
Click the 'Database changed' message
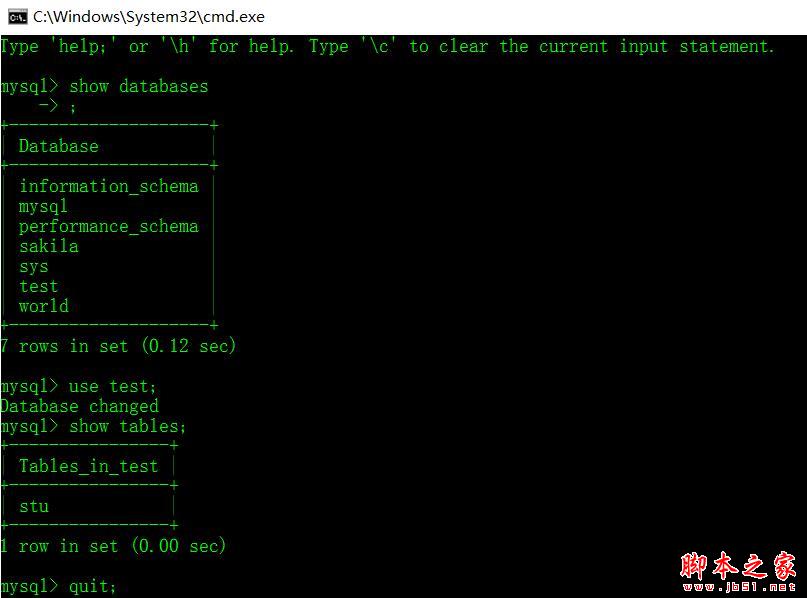point(79,406)
